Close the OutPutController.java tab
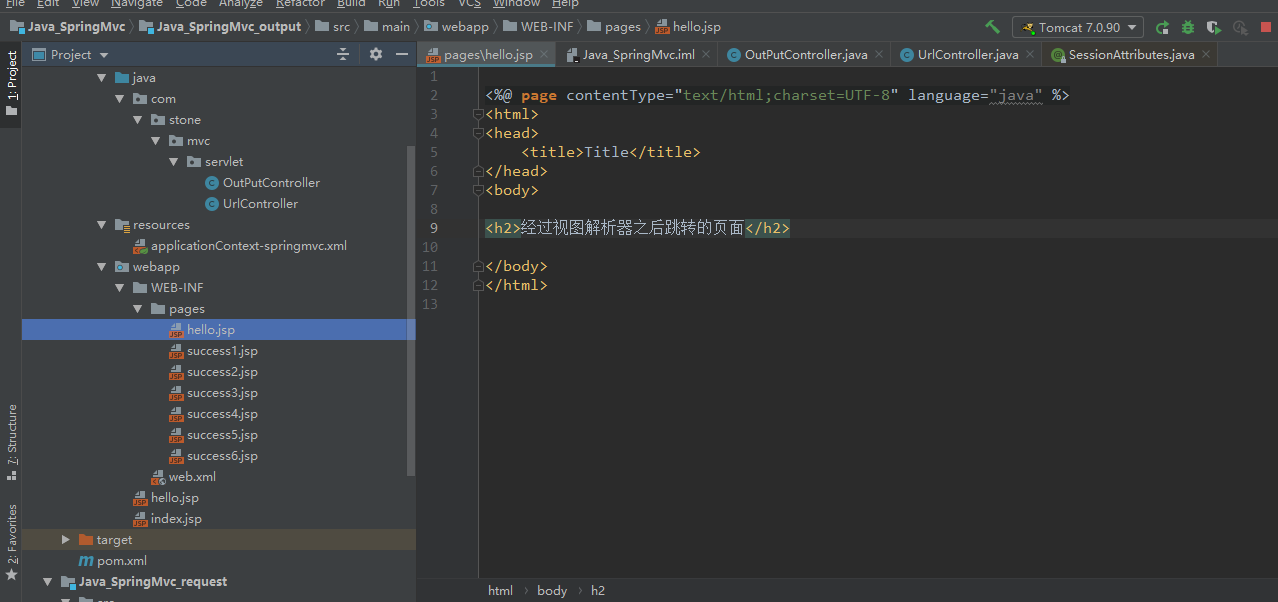This screenshot has width=1278, height=602. point(879,54)
